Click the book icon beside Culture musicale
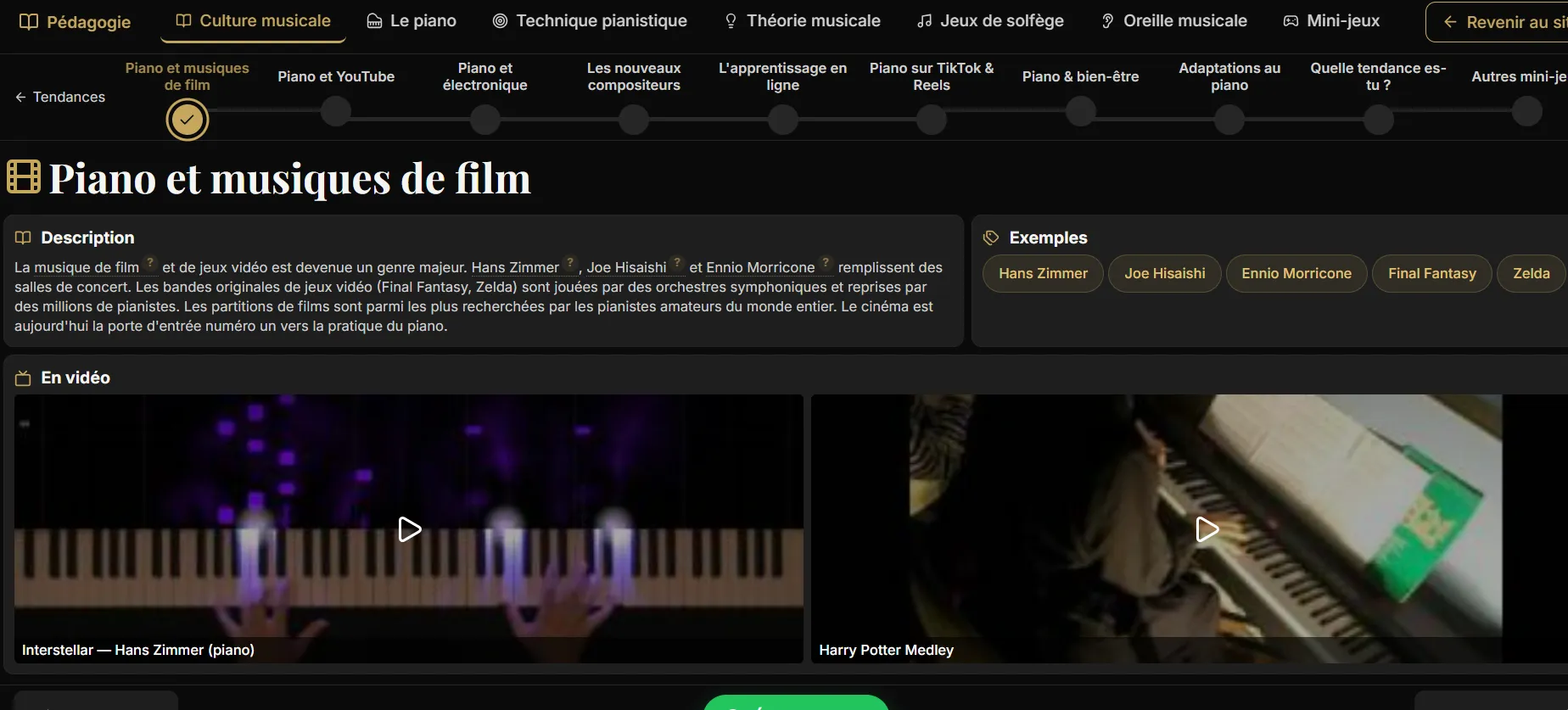This screenshot has height=710, width=1568. point(183,20)
